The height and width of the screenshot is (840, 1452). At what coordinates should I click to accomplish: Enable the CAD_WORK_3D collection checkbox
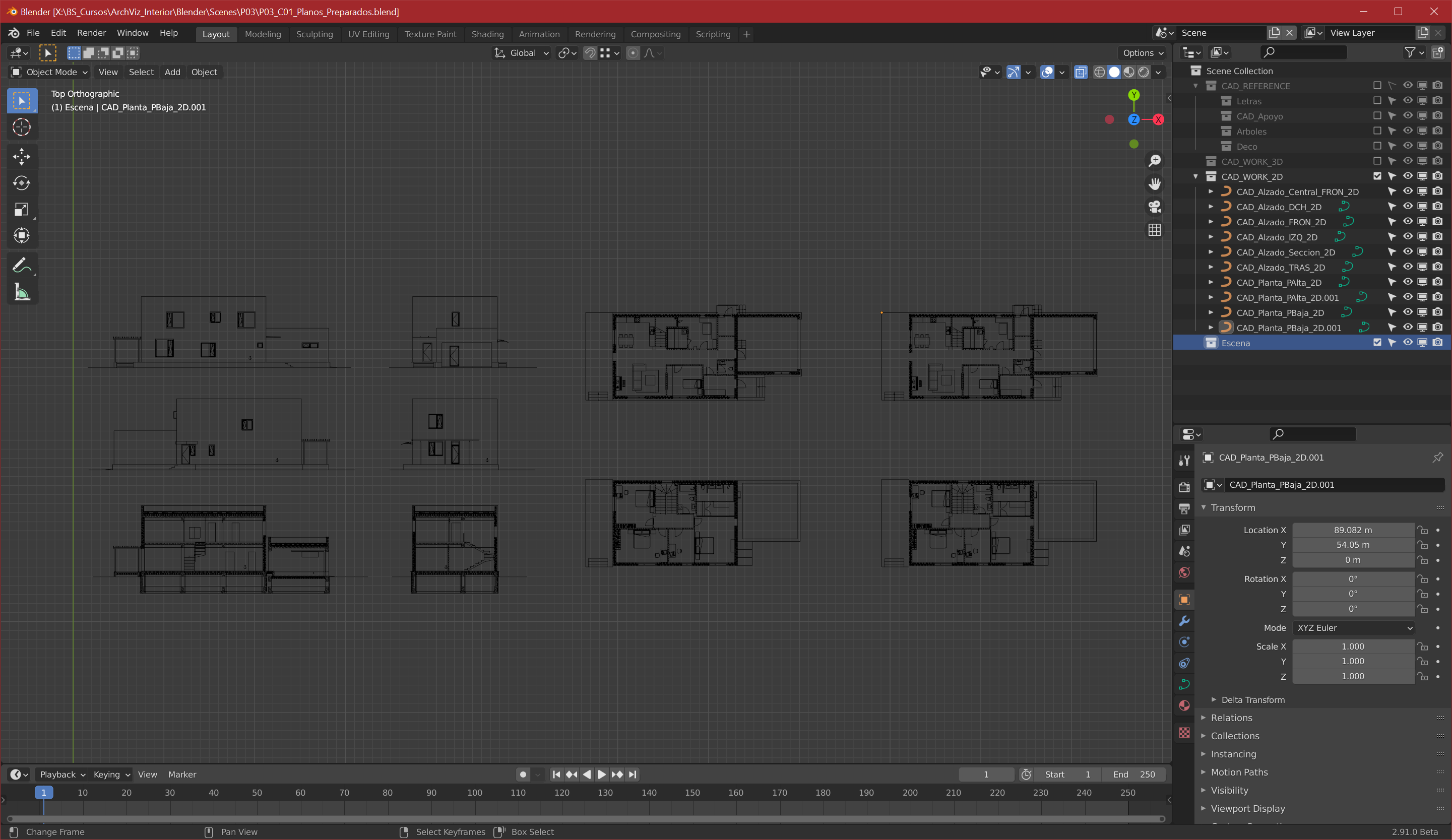(x=1376, y=161)
